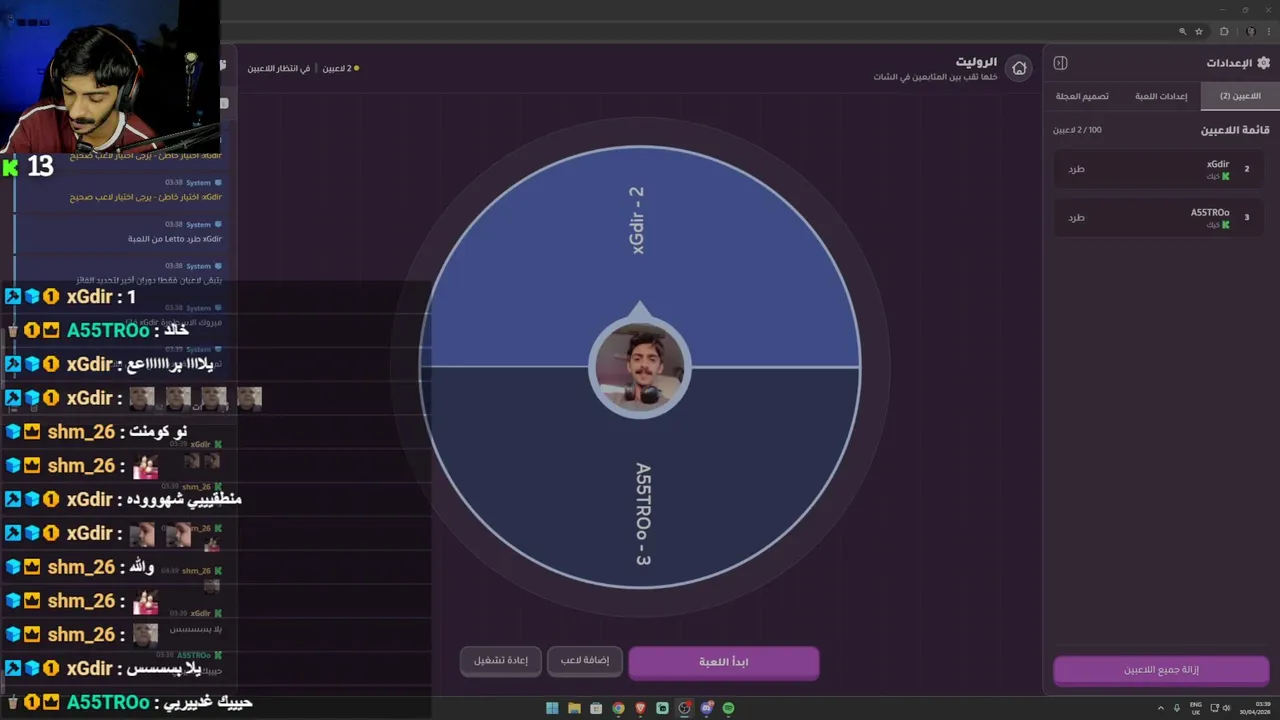1280x720 pixels.
Task: Click the xGdir name in the player list
Action: (x=1217, y=164)
